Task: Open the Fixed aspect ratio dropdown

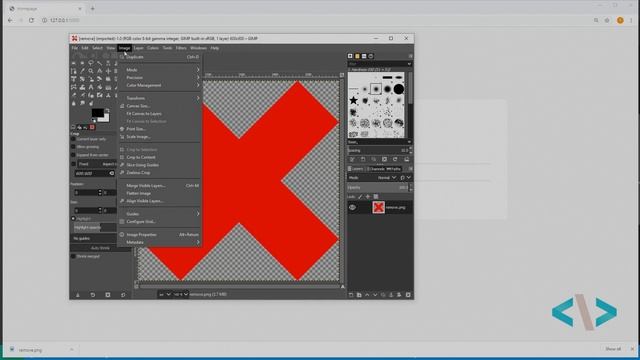Action: [97, 164]
